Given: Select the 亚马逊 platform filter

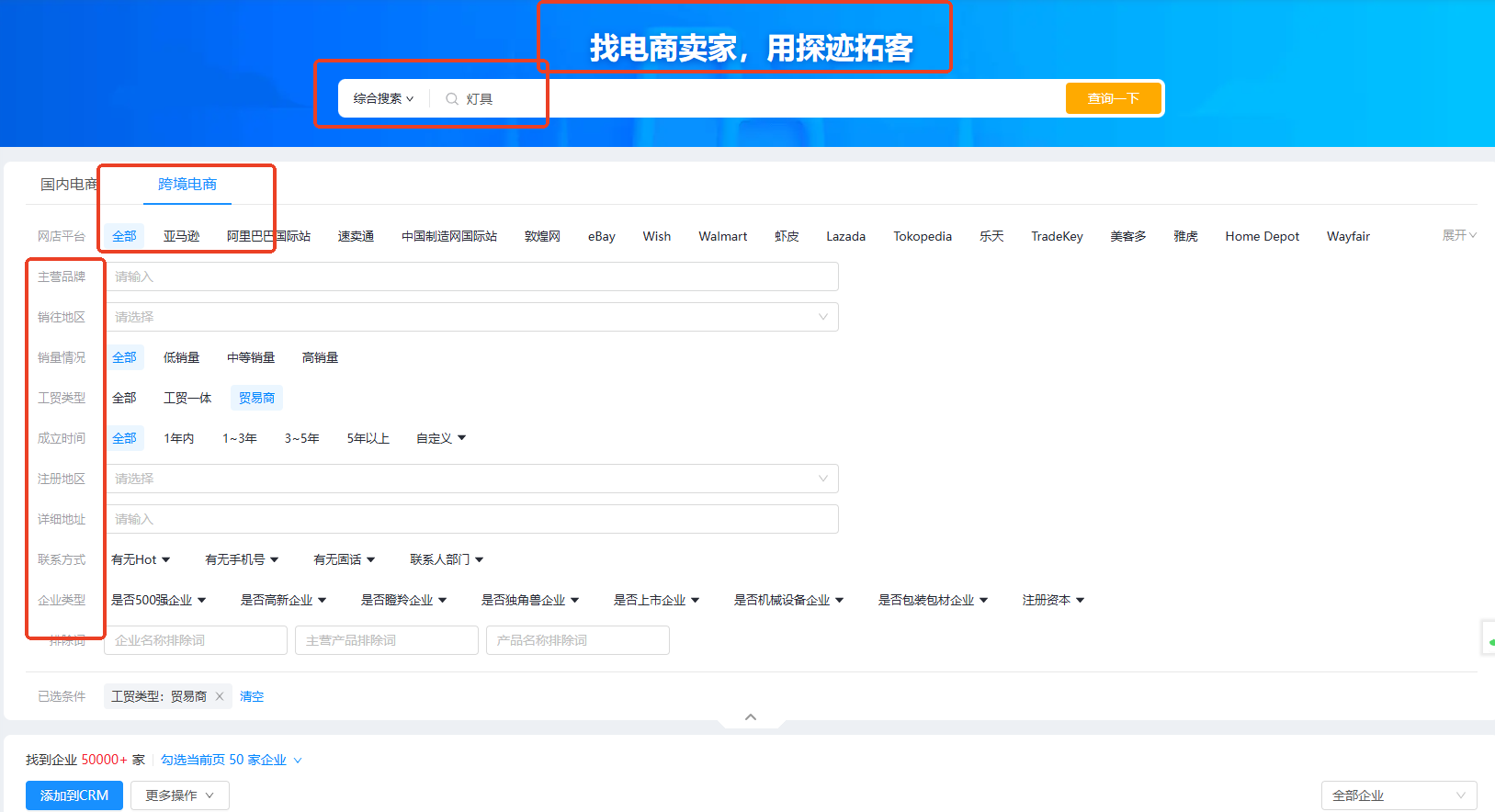Looking at the screenshot, I should [x=181, y=236].
